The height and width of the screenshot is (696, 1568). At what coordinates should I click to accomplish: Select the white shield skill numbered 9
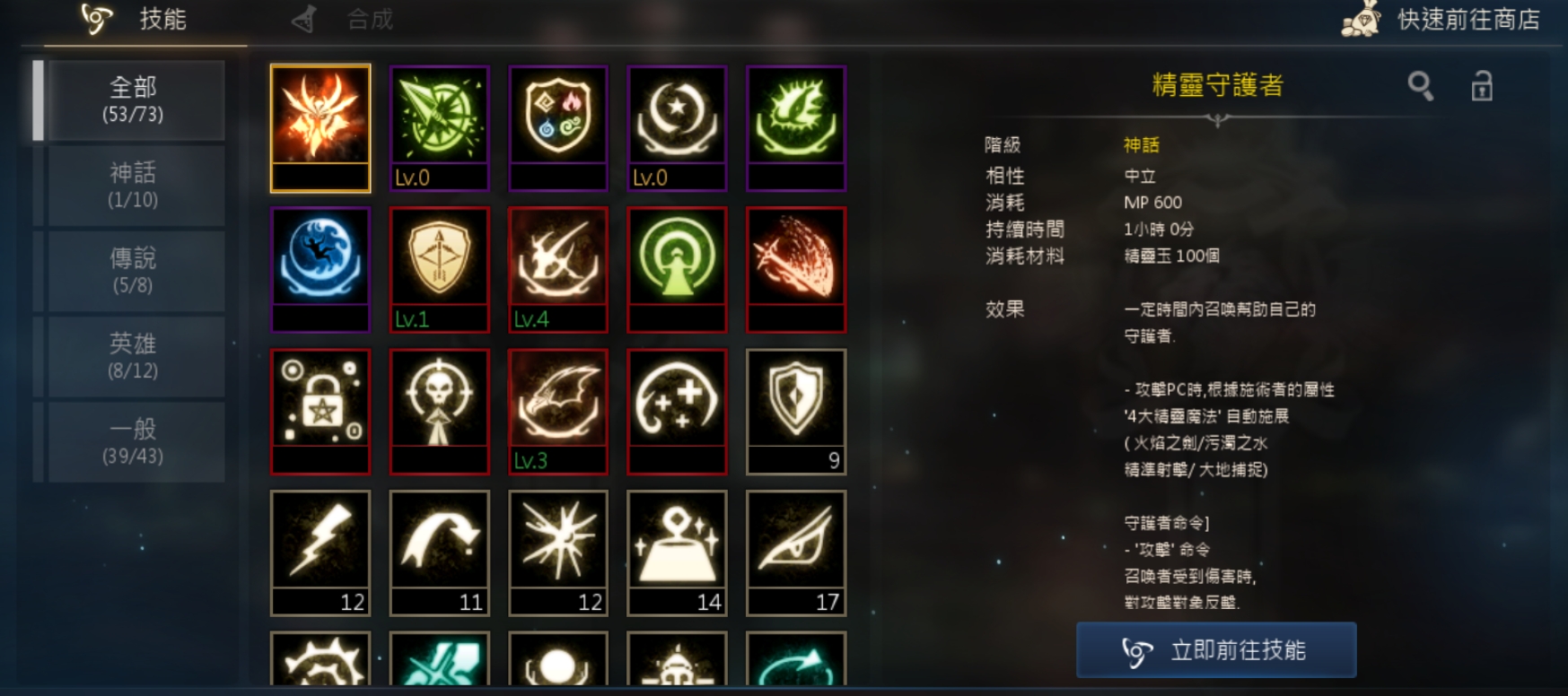796,411
